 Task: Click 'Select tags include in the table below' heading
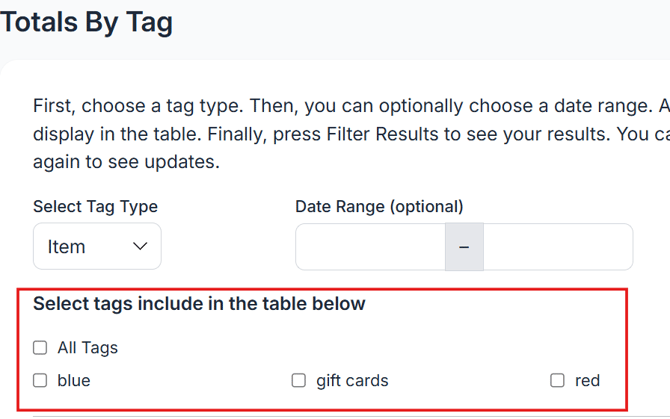point(199,303)
